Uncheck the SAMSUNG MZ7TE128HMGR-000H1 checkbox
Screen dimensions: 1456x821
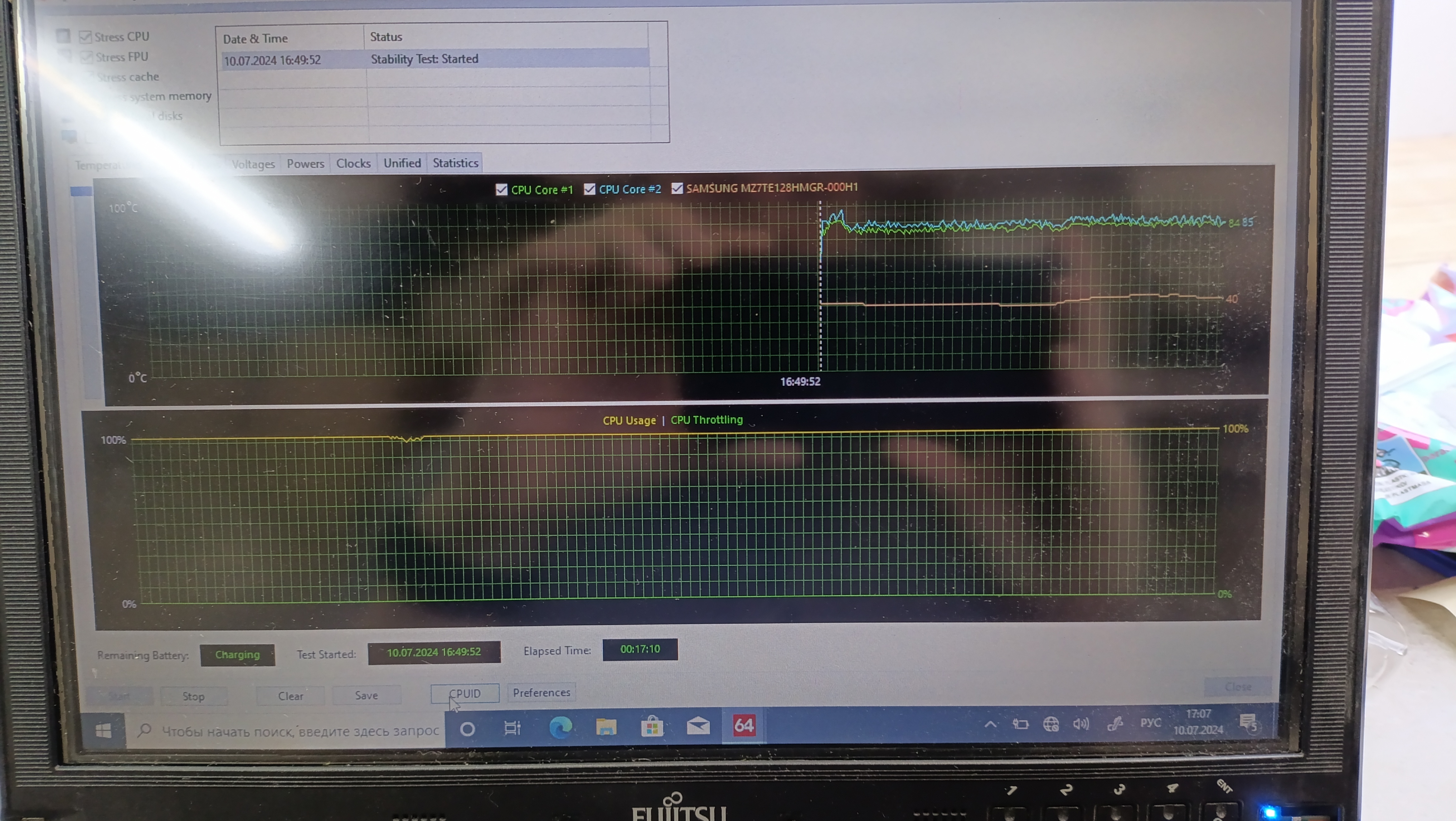point(677,188)
